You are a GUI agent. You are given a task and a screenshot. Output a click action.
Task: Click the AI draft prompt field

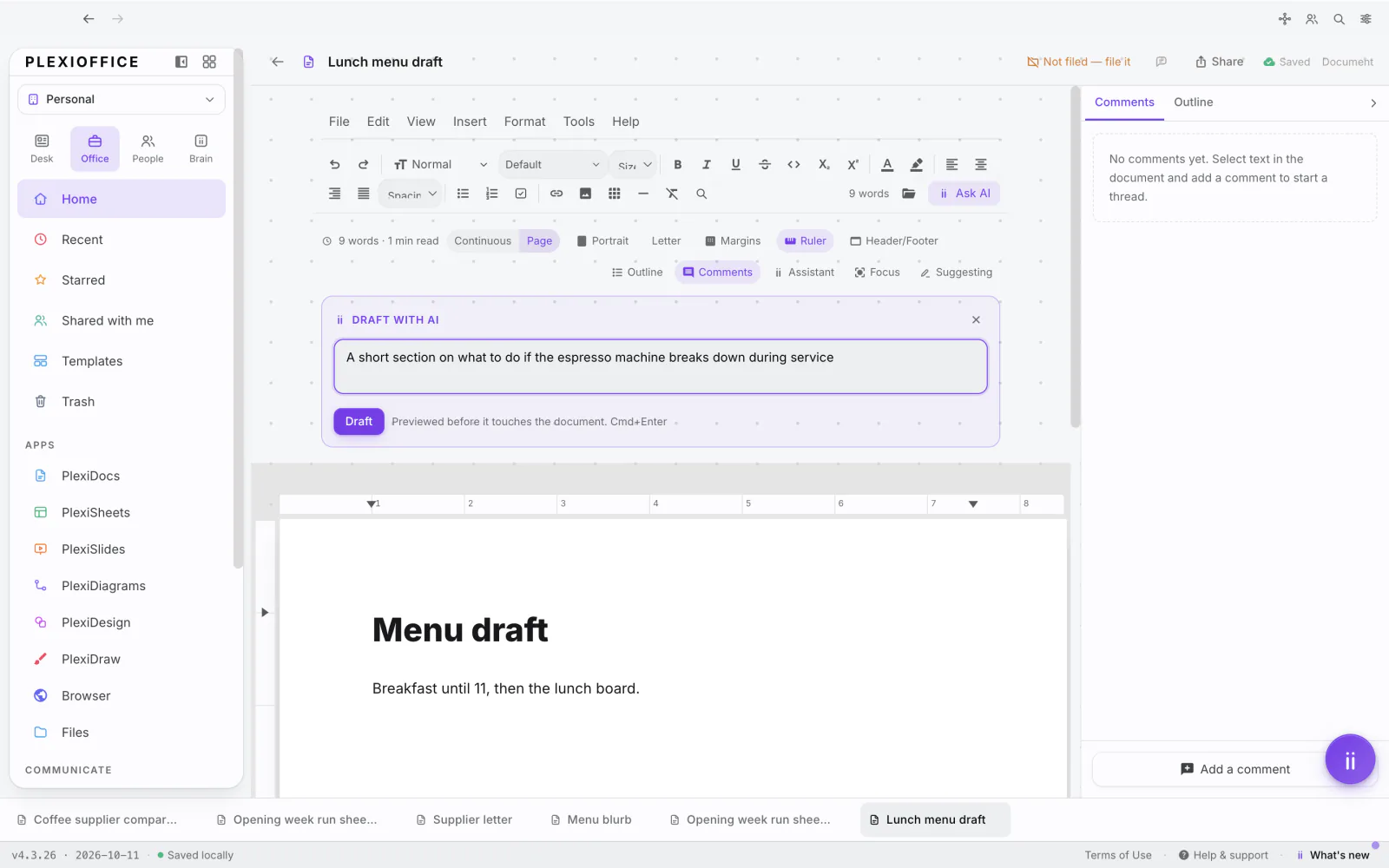click(661, 366)
